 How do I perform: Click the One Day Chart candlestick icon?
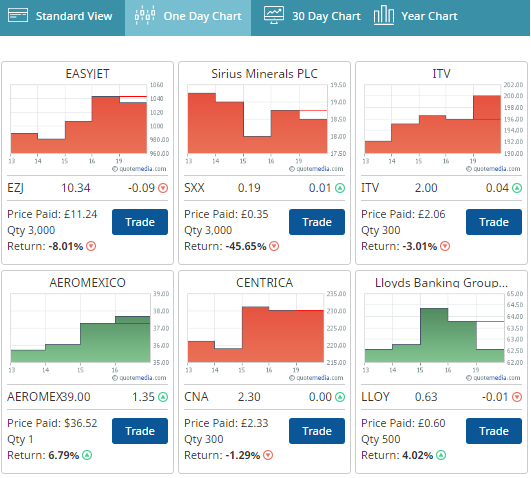[x=145, y=15]
